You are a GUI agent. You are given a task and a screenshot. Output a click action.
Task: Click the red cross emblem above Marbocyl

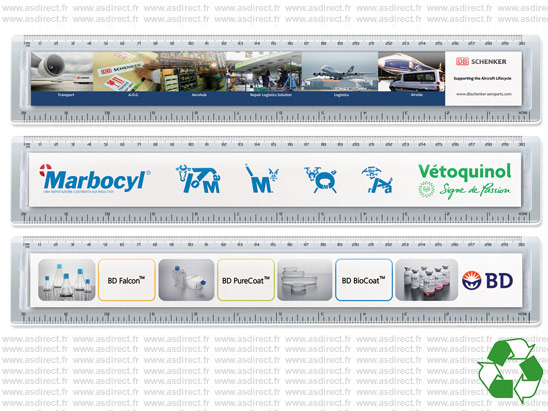pyautogui.click(x=45, y=170)
